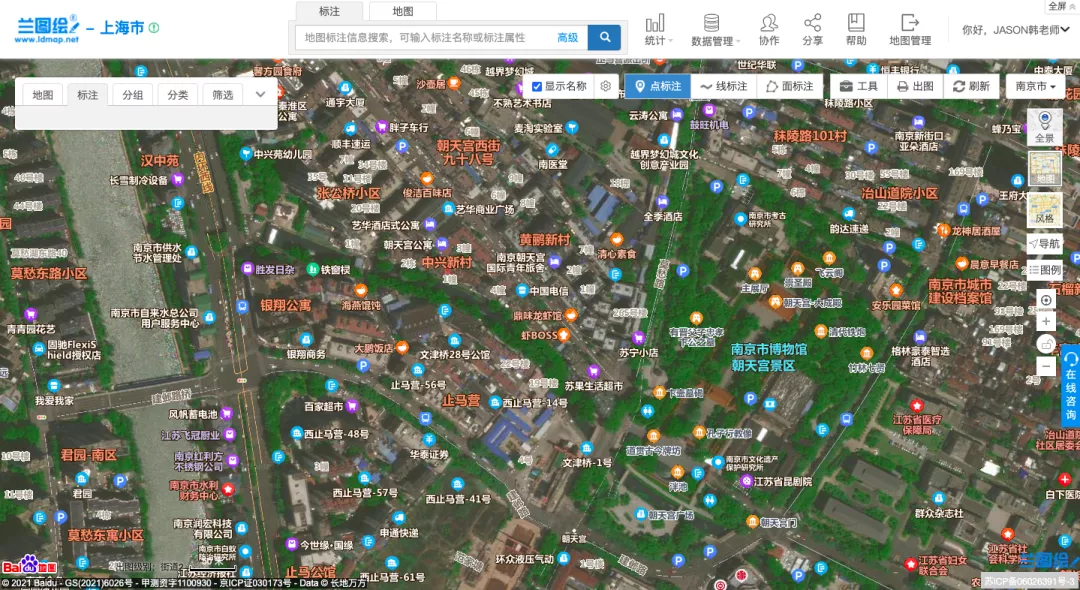Click the locate target icon
The width and height of the screenshot is (1080, 590).
pyautogui.click(x=1046, y=300)
